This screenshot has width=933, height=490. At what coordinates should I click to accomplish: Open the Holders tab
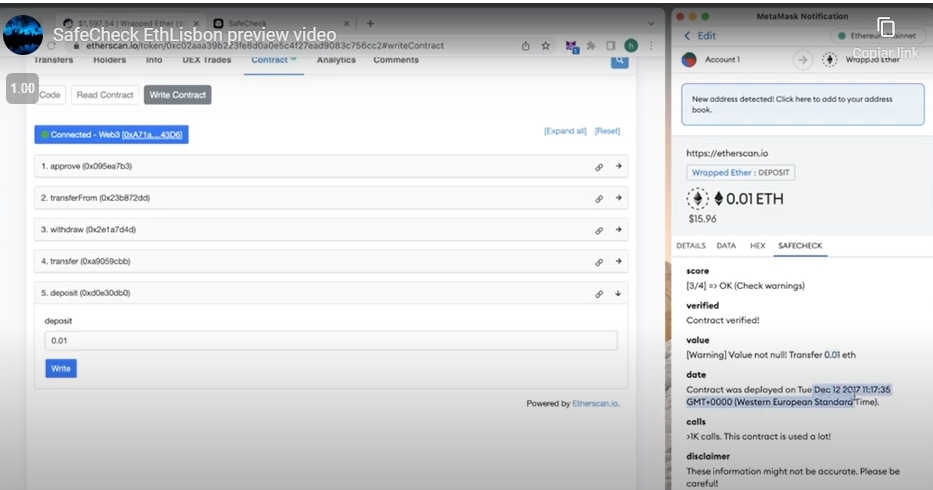[109, 60]
